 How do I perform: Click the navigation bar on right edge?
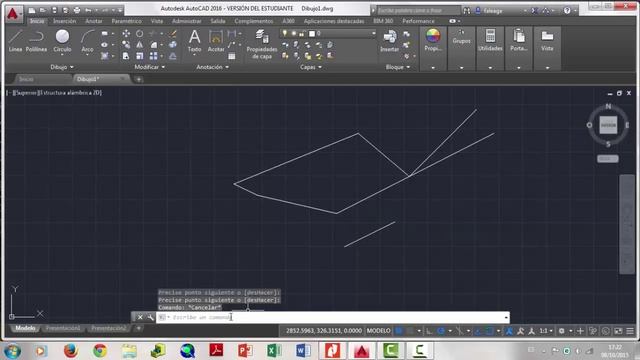[627, 224]
